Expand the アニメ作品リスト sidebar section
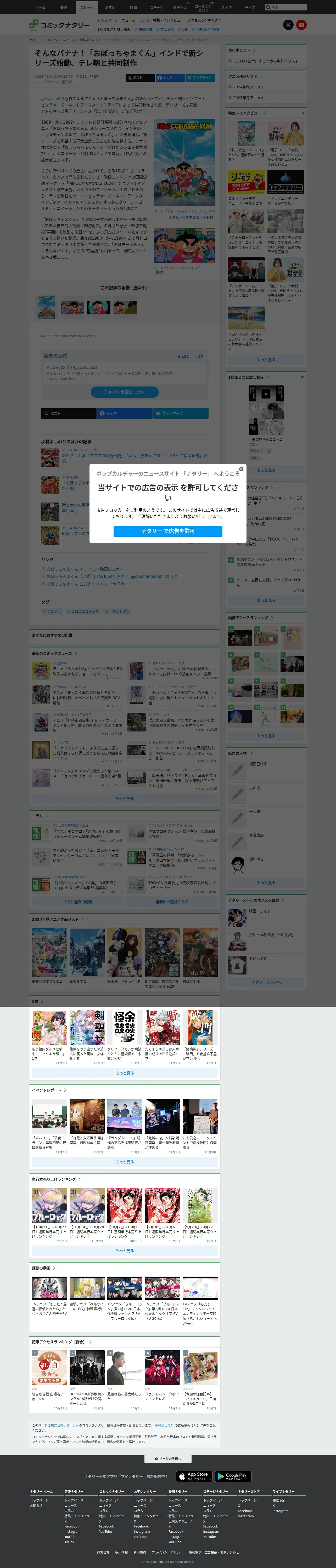The height and width of the screenshot is (1568, 336). 245,77
